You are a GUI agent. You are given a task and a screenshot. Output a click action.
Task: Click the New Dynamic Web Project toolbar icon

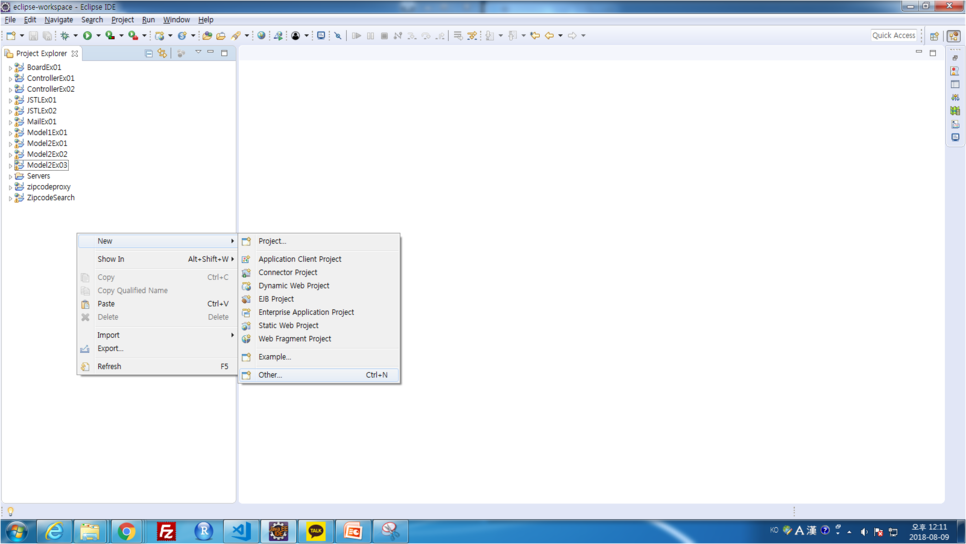pyautogui.click(x=160, y=36)
